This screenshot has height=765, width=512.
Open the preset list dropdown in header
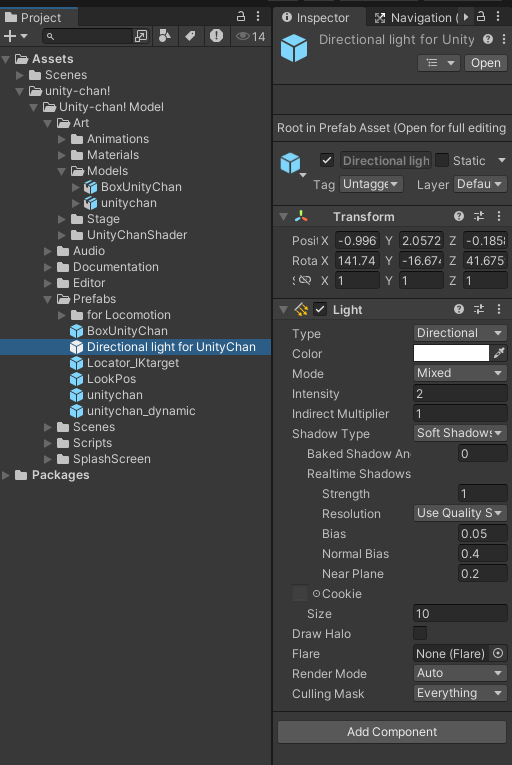pyautogui.click(x=439, y=63)
